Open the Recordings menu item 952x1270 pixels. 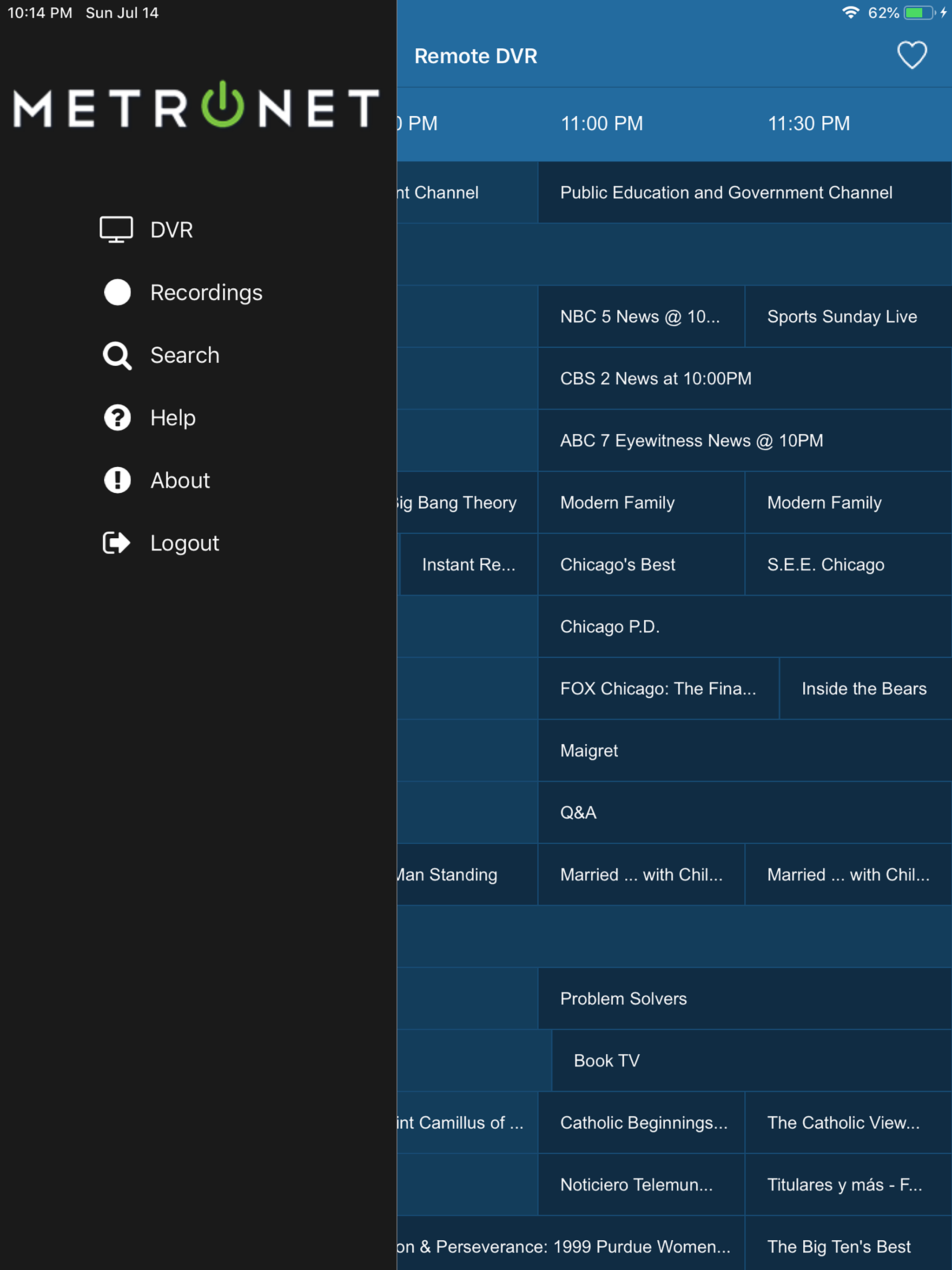coord(206,293)
